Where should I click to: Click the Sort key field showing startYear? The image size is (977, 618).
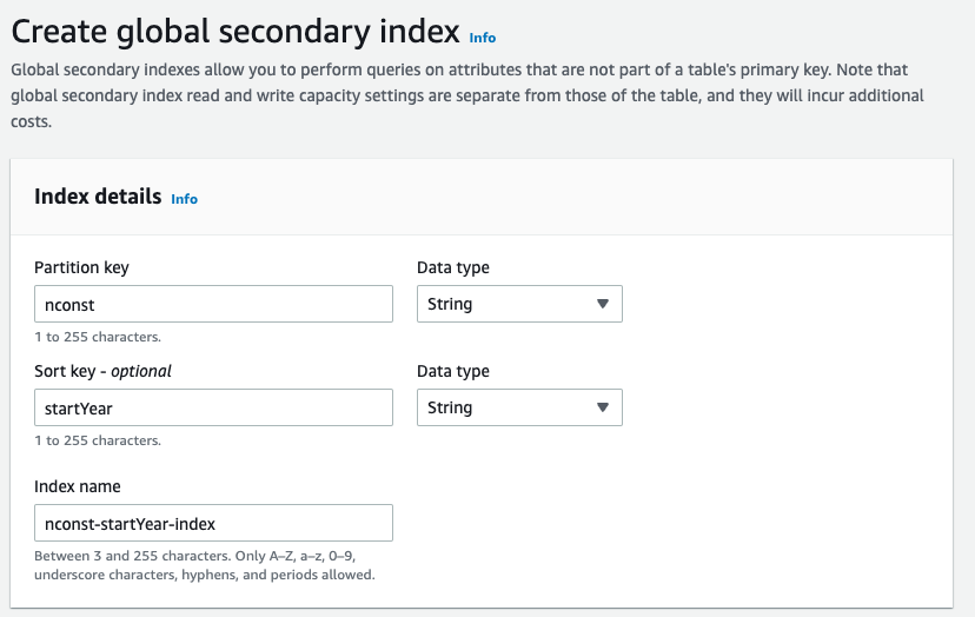[x=213, y=407]
